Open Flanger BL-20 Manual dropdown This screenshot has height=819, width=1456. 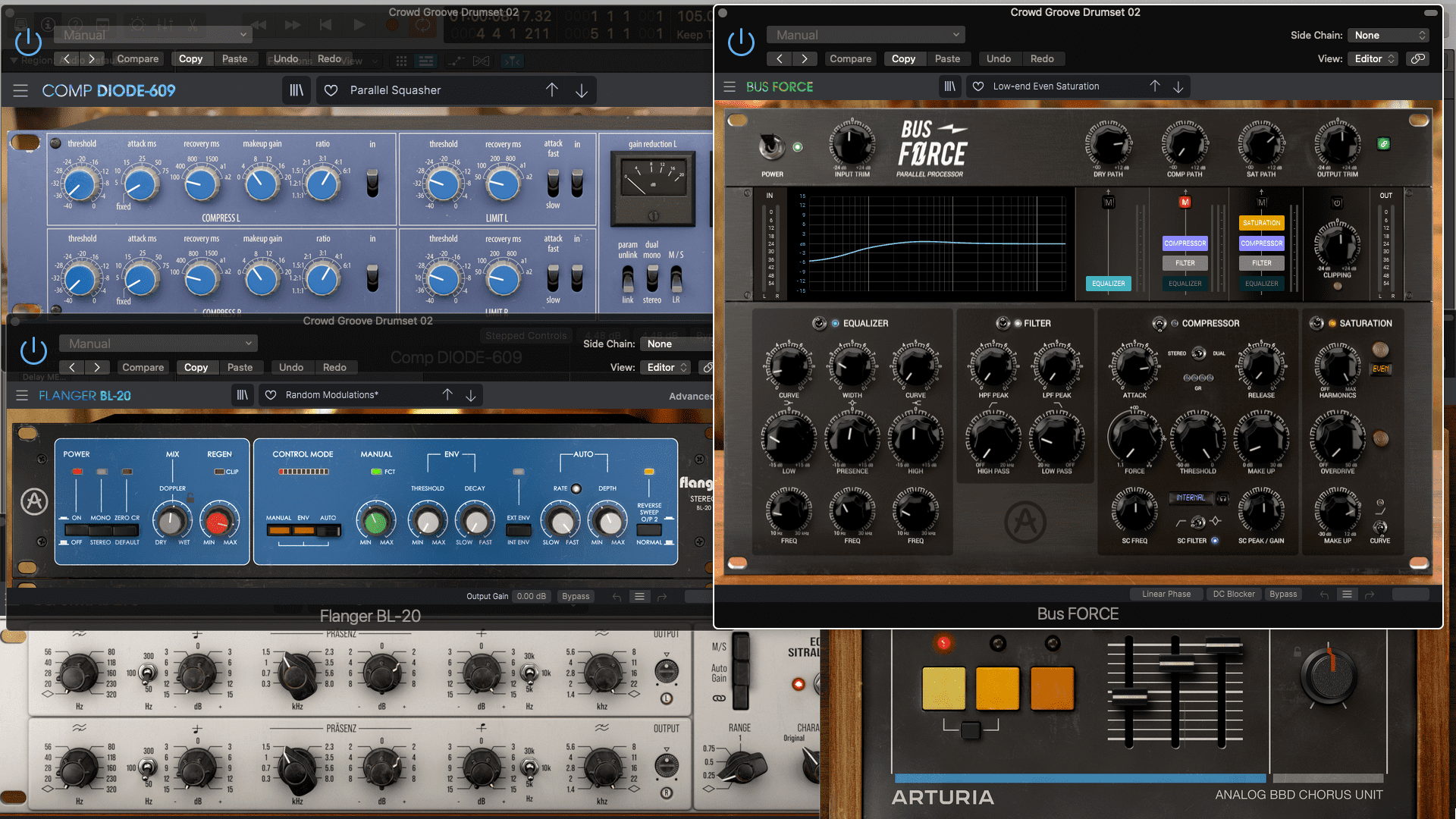pos(158,344)
